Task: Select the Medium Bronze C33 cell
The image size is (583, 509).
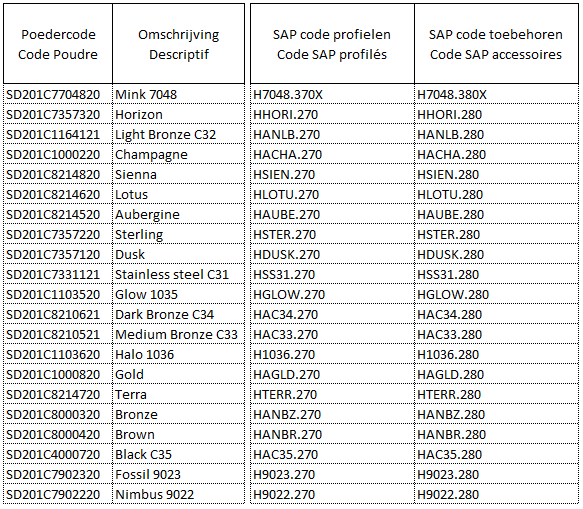Action: 178,335
